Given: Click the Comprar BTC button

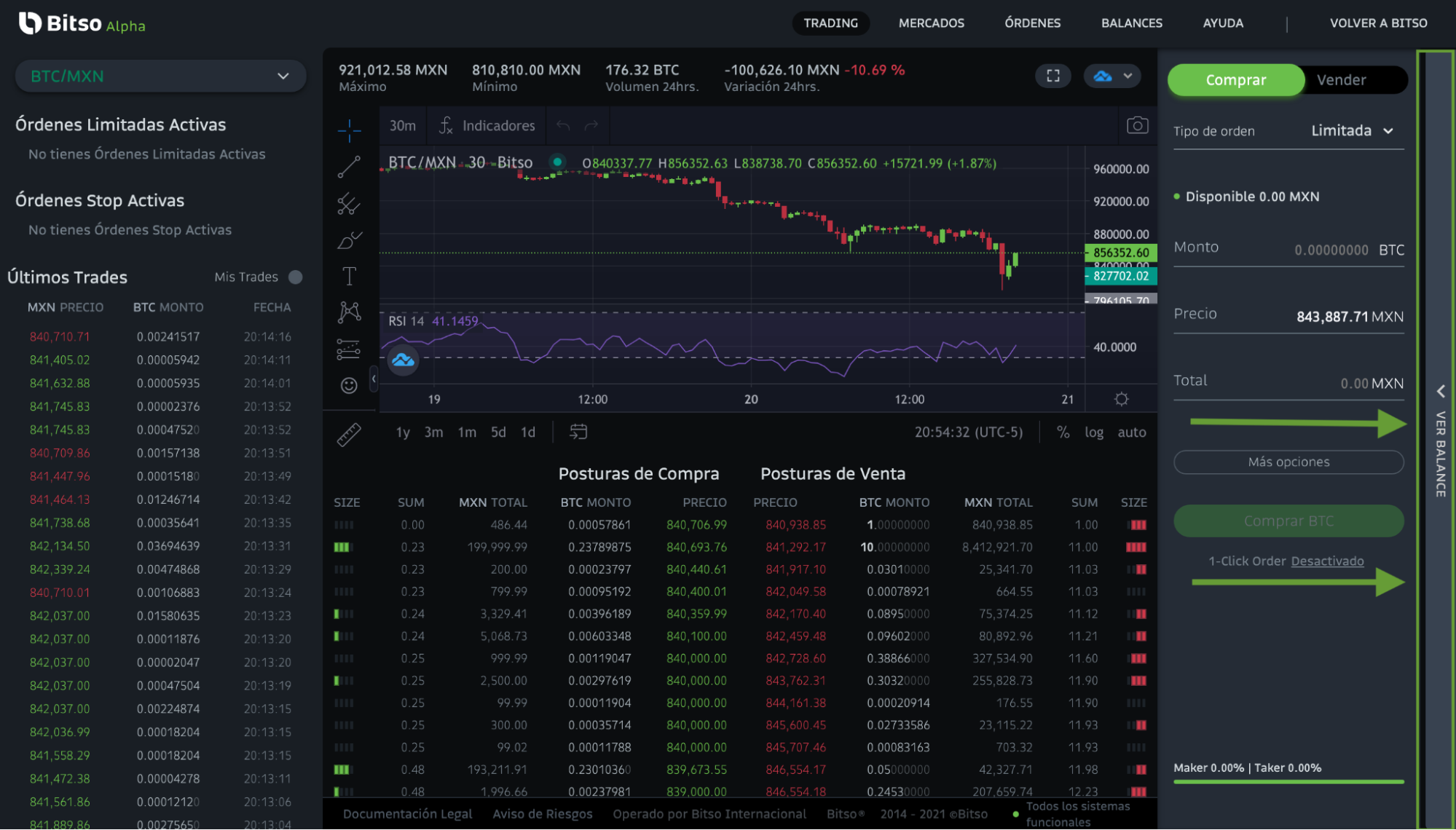Looking at the screenshot, I should (x=1288, y=521).
